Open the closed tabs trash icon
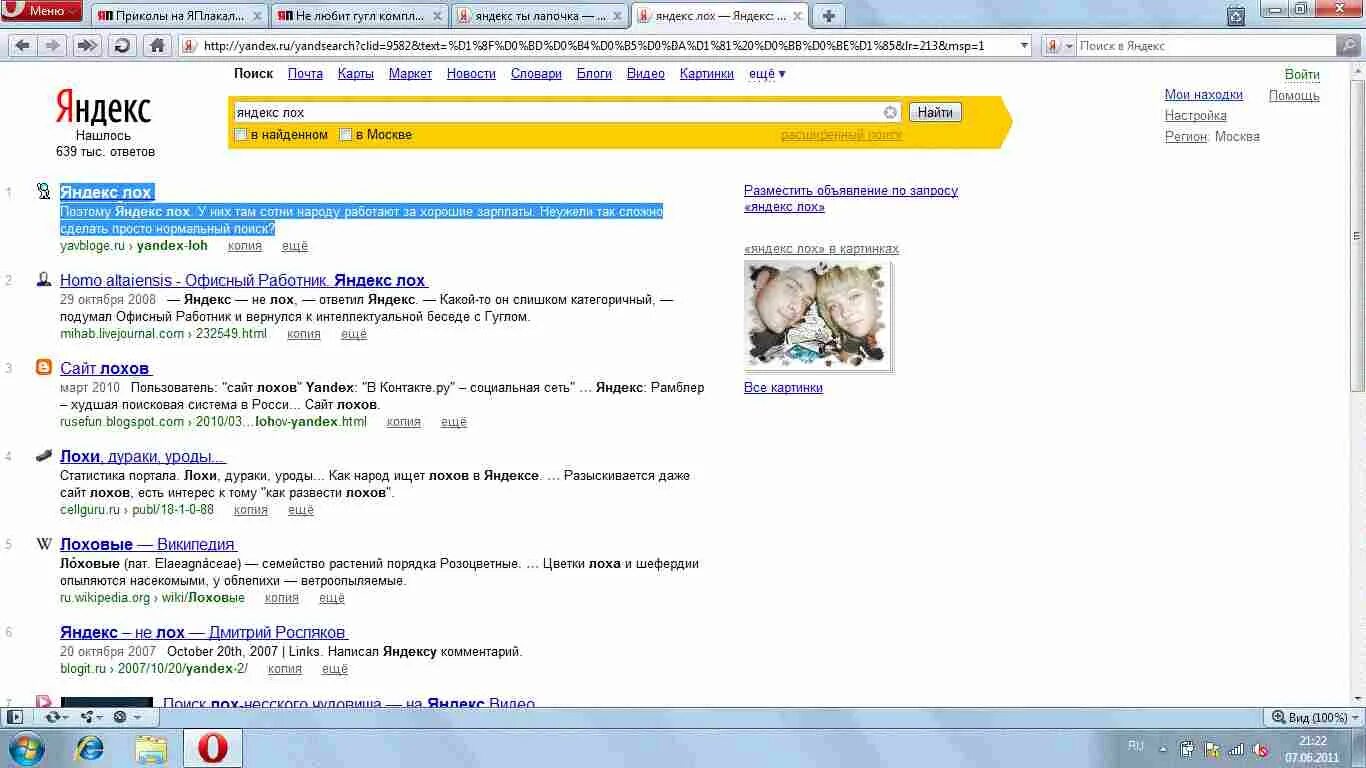1366x768 pixels. click(1236, 15)
